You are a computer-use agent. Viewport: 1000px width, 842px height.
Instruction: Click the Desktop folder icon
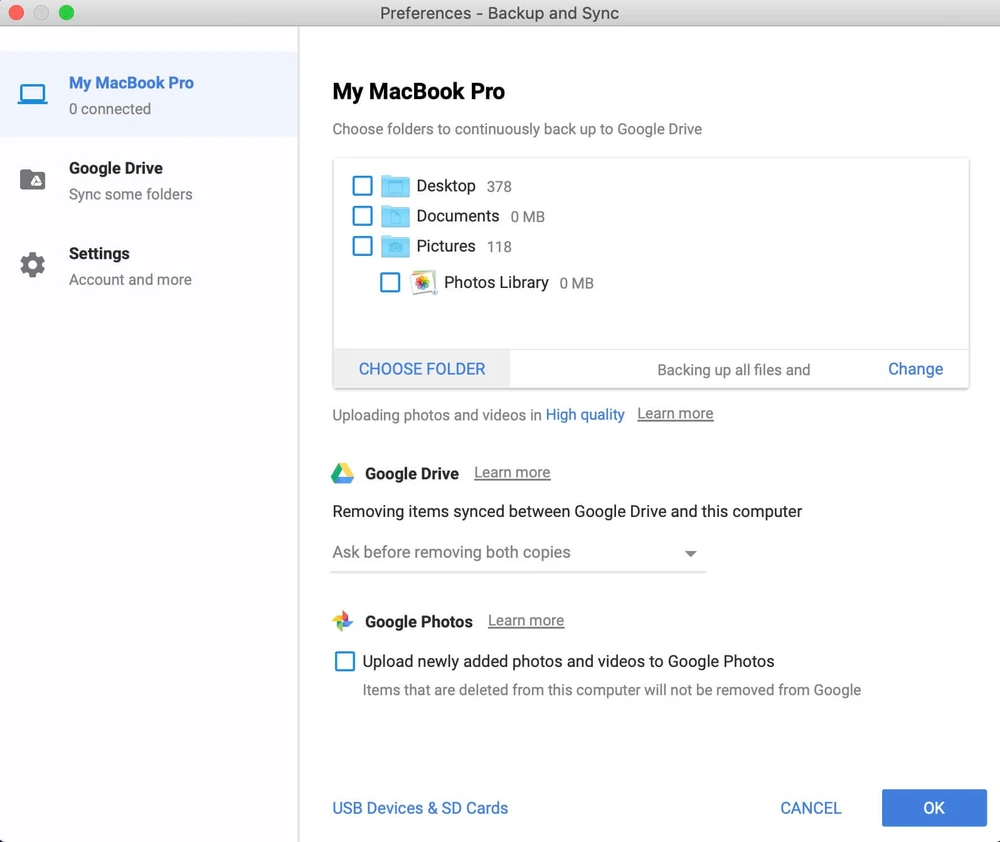[x=396, y=186]
